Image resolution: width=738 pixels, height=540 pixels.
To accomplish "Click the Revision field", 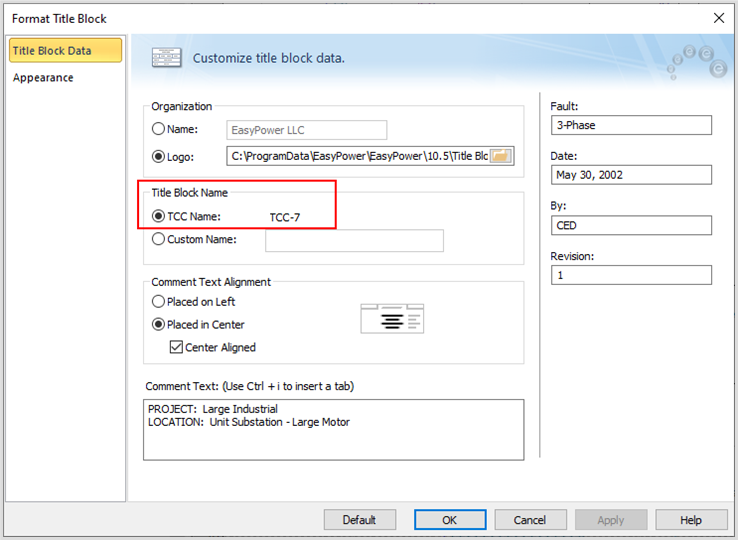I will point(631,275).
